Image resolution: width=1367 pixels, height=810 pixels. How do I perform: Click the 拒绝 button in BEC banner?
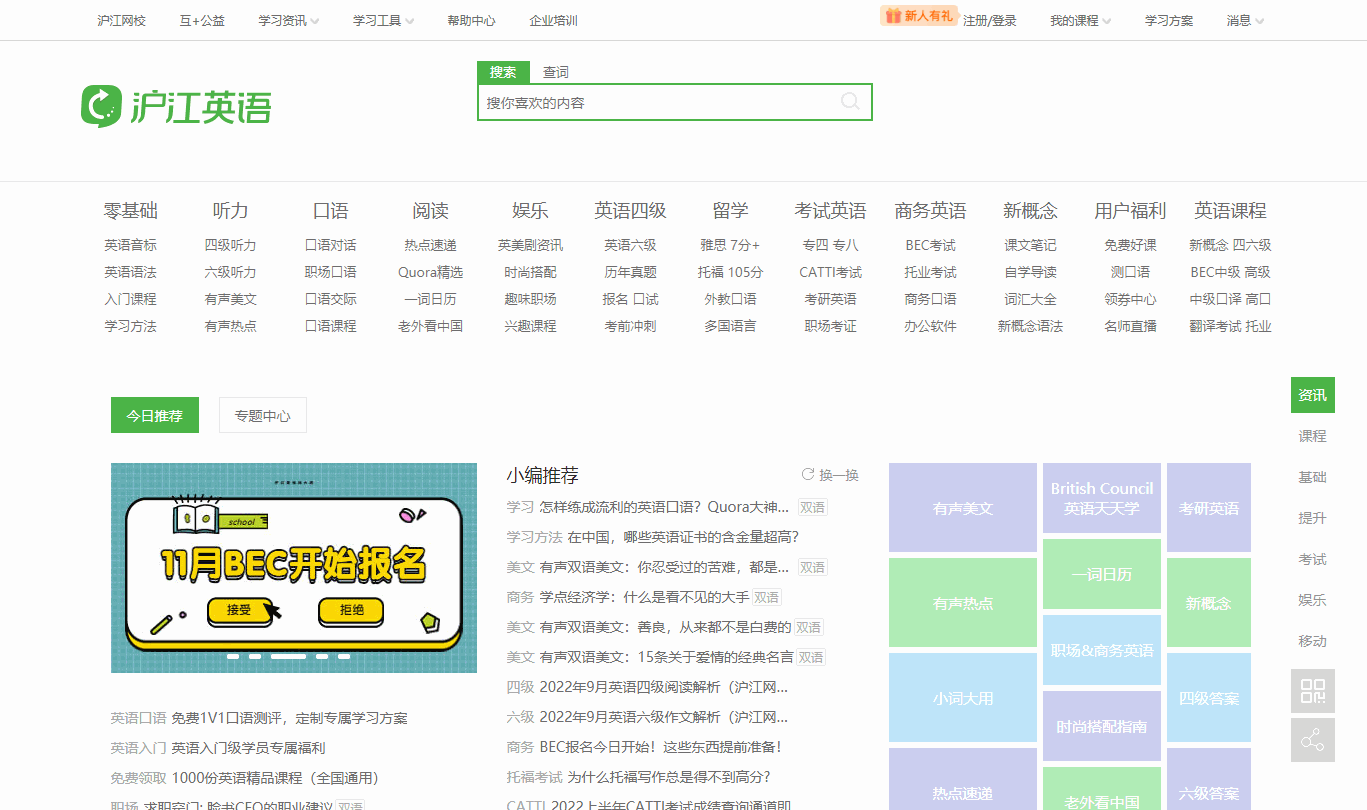click(351, 610)
